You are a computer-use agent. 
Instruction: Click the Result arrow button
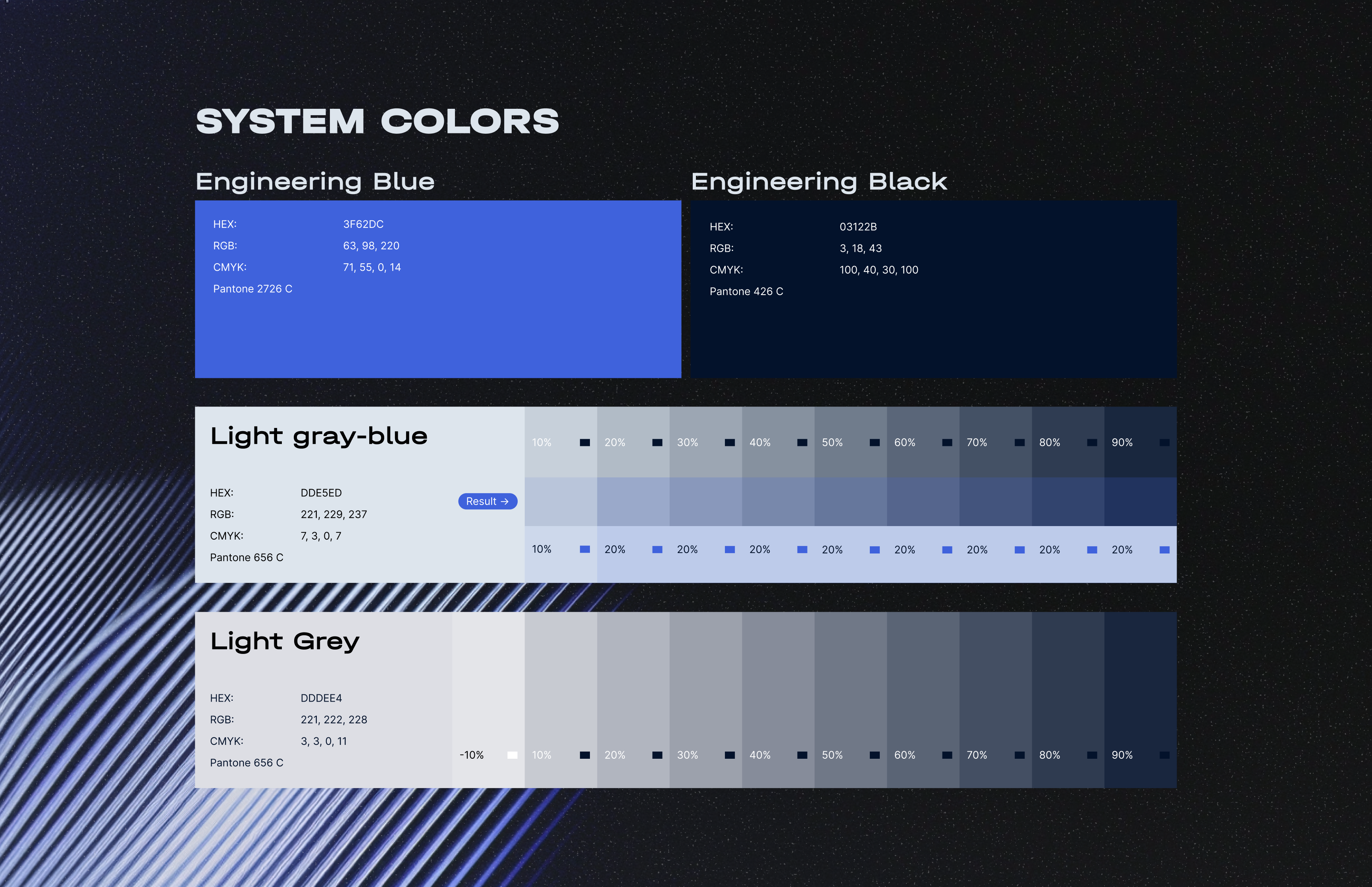click(x=487, y=501)
